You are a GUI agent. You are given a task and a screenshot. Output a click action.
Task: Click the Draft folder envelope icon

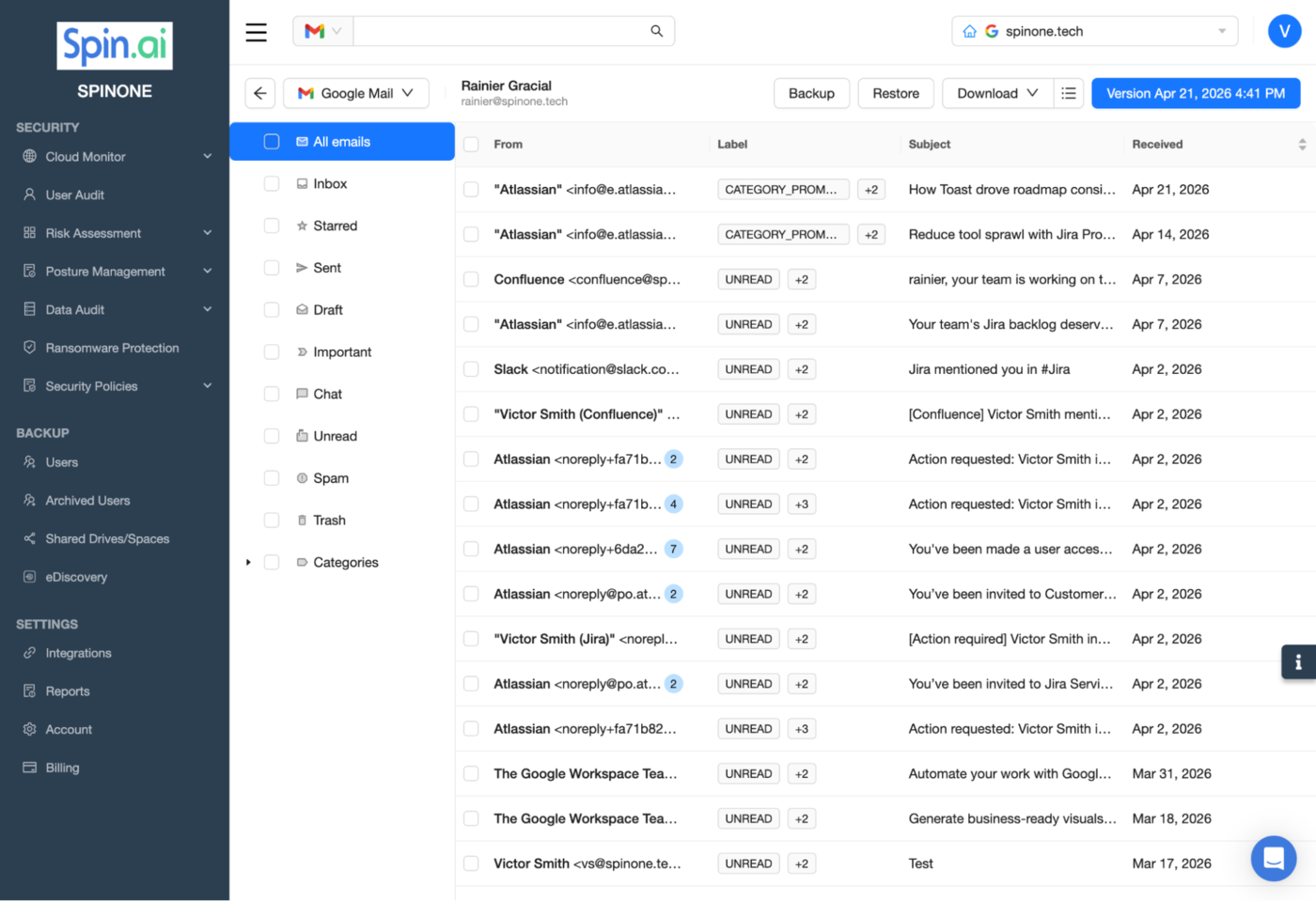point(302,310)
